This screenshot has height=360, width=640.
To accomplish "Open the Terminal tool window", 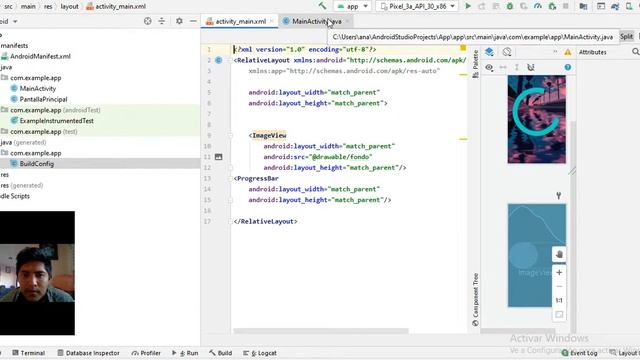I will (28, 353).
